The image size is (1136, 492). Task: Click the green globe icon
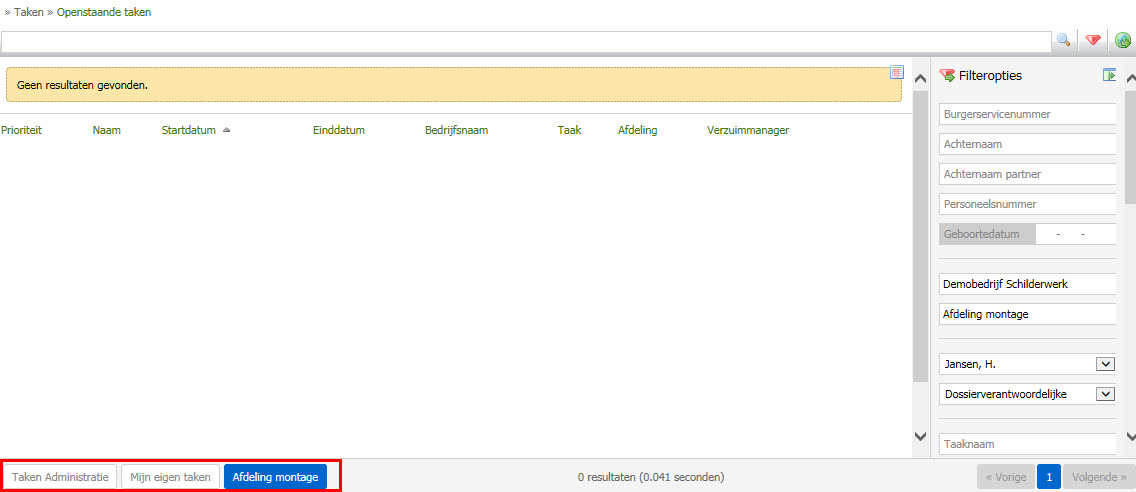click(x=1123, y=40)
